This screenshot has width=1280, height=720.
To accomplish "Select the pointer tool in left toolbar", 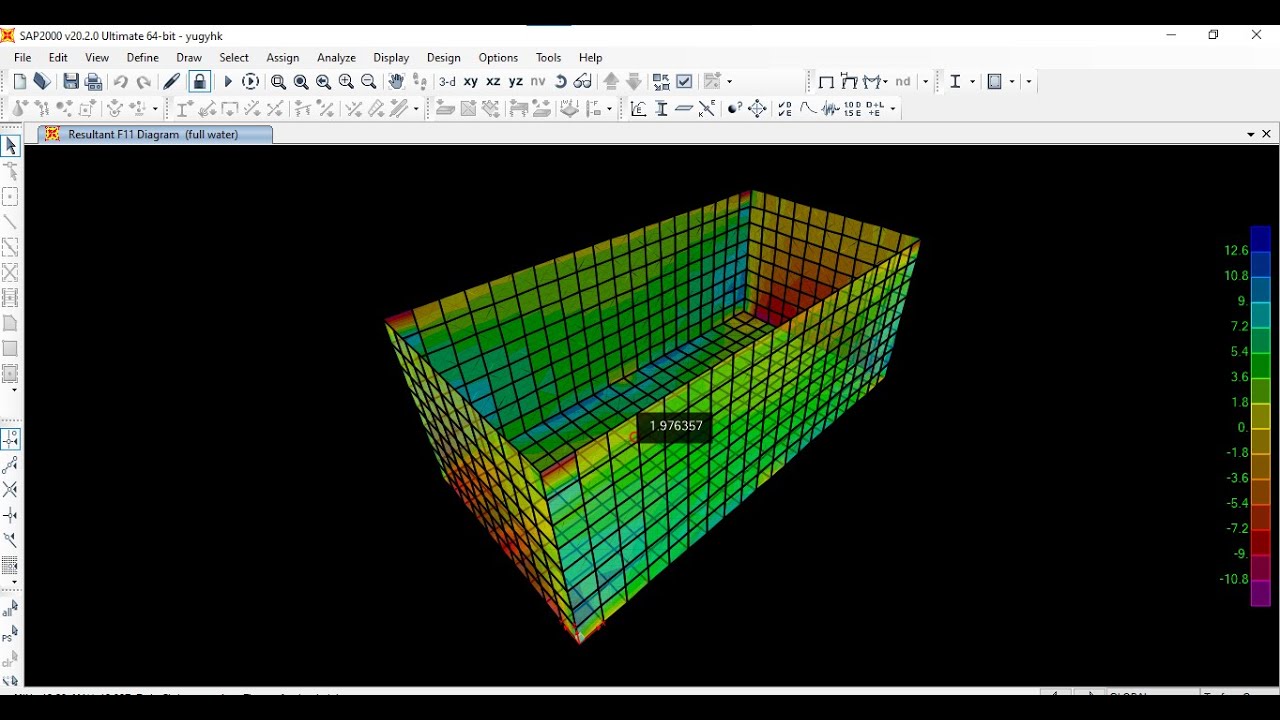I will click(x=11, y=147).
